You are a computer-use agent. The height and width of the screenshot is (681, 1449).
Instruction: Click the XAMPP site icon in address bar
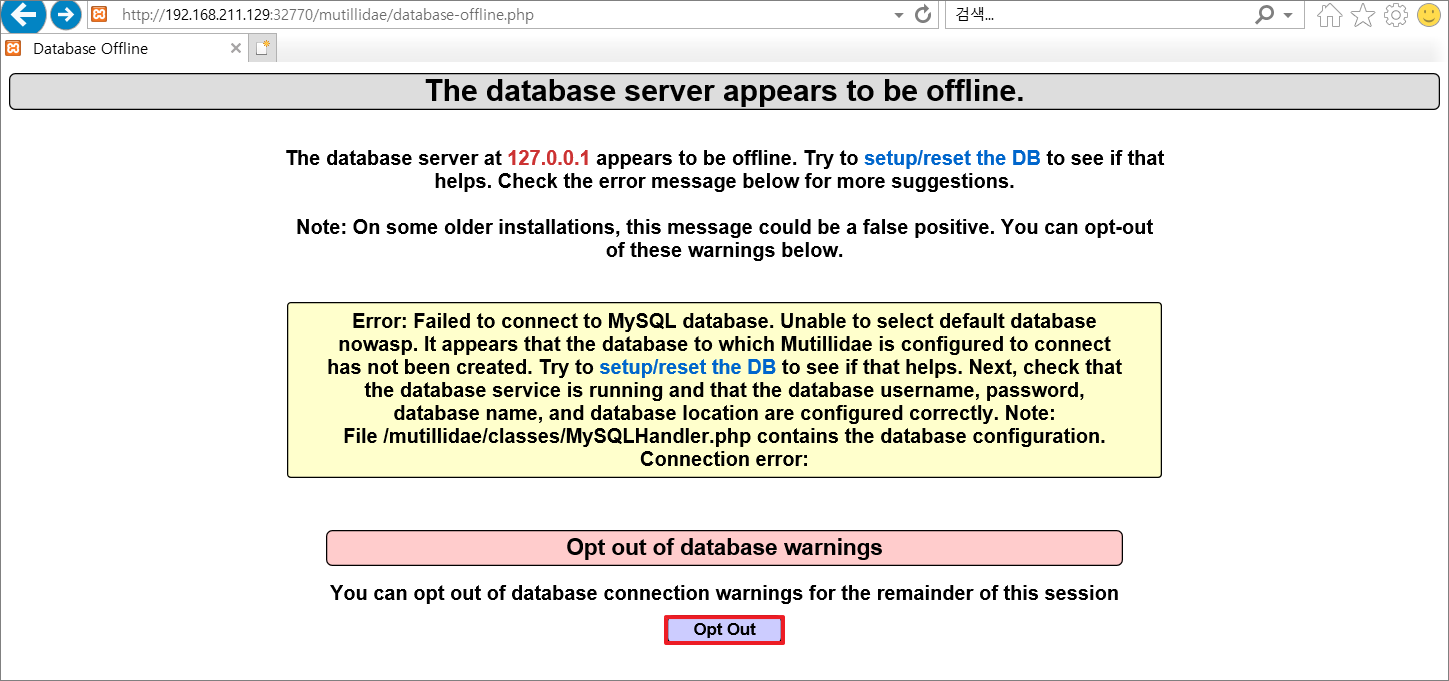tap(99, 15)
